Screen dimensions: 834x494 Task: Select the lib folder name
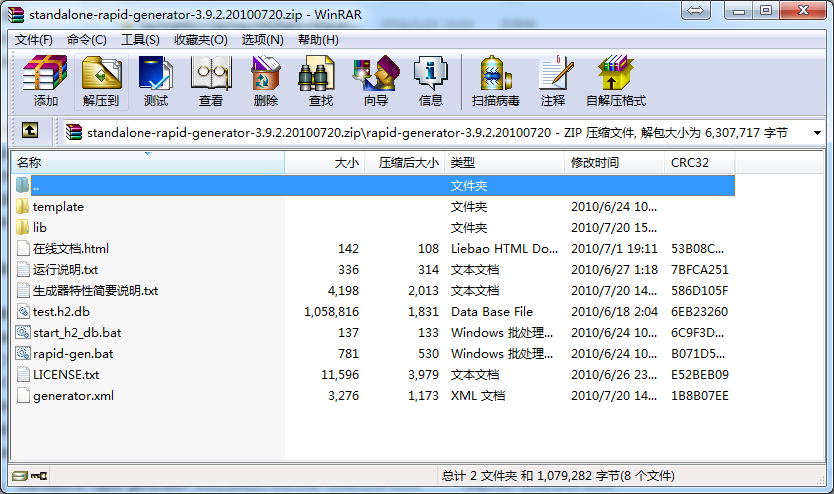click(40, 228)
